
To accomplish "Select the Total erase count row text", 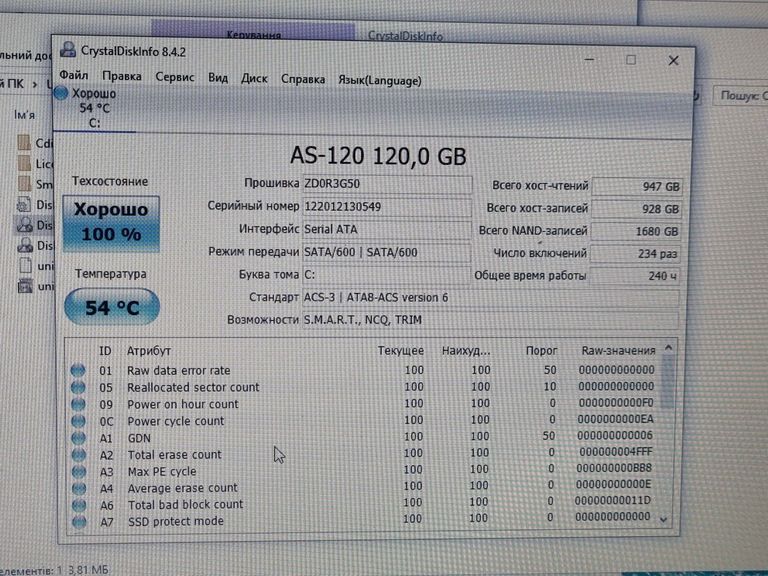I will pos(174,455).
